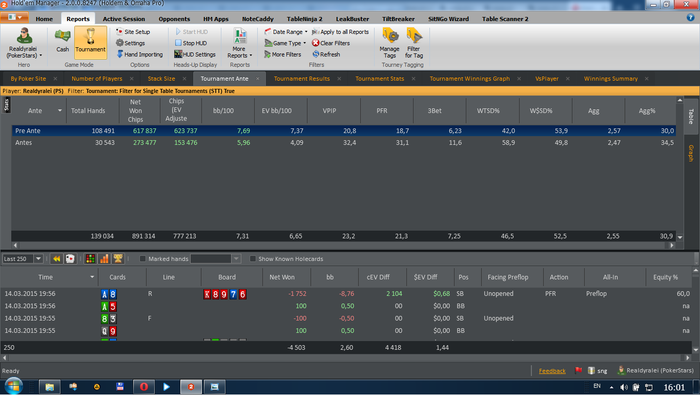700x395 pixels.
Task: Open the TiltBreaker tab
Action: 398,19
